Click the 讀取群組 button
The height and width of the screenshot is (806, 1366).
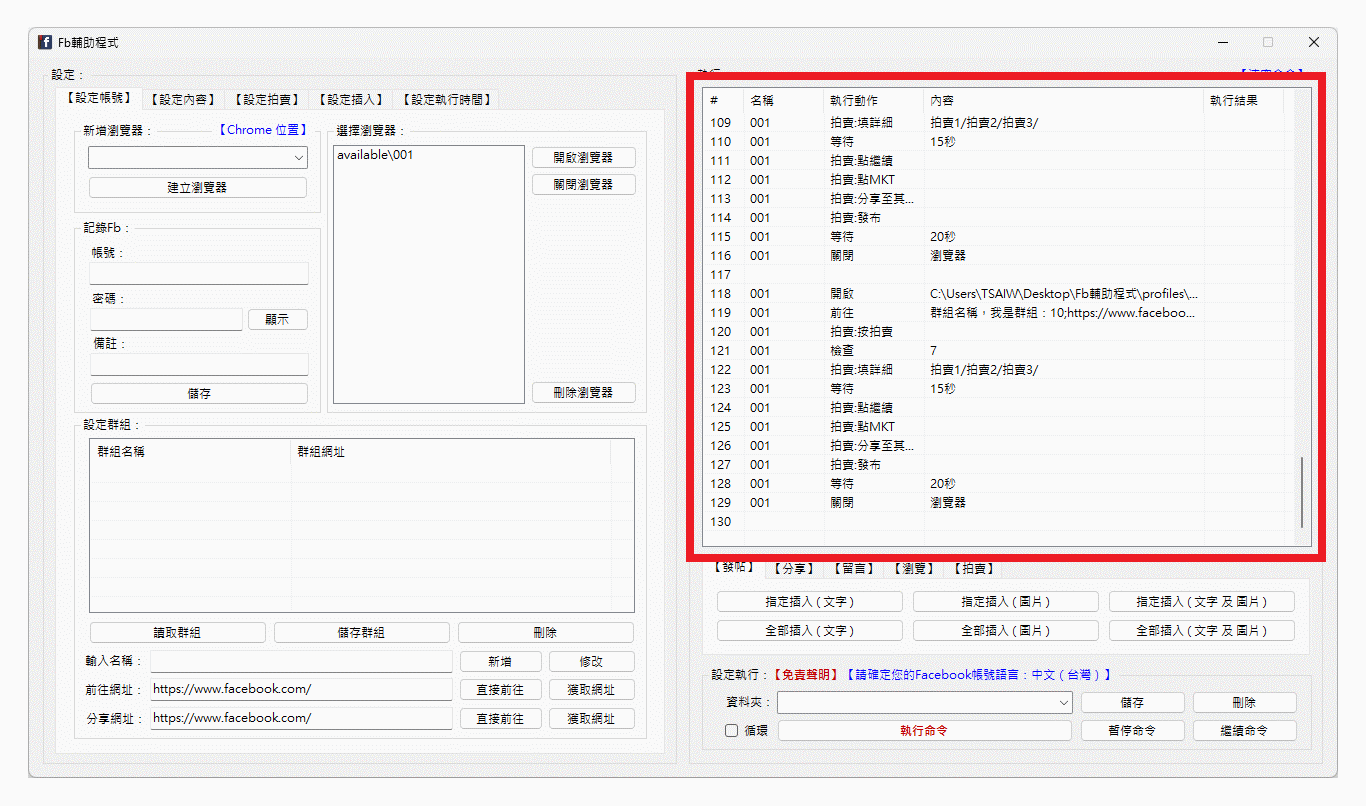178,633
